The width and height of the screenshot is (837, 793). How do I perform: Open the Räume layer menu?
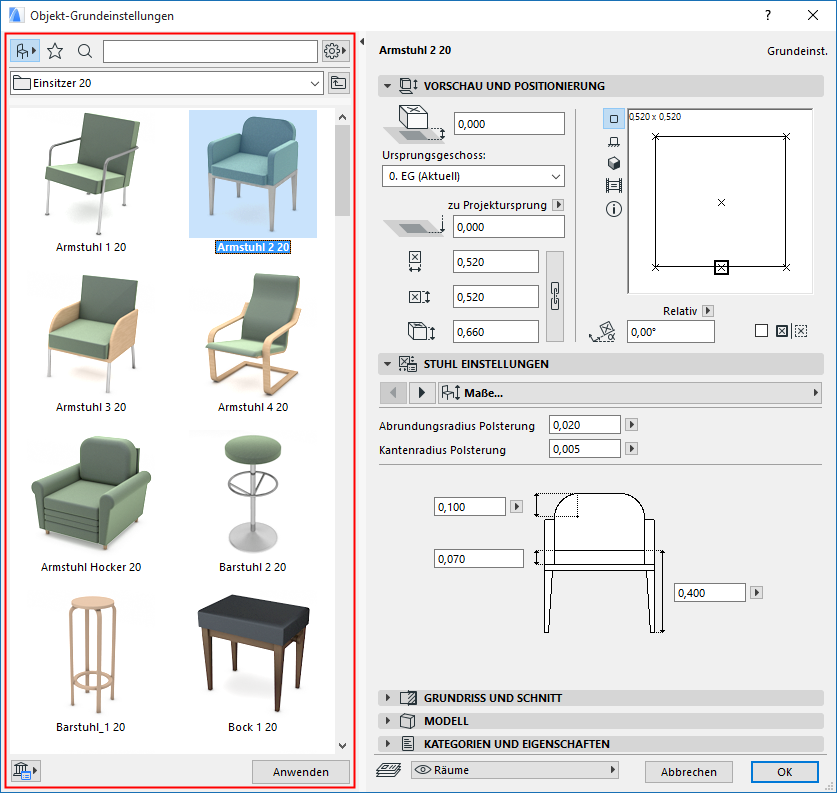[x=515, y=770]
